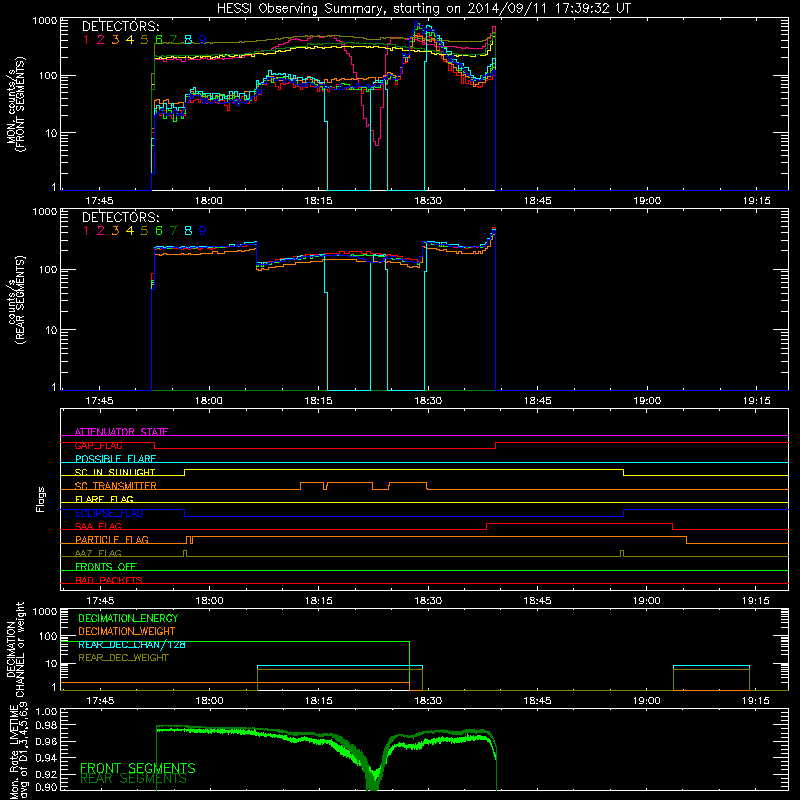Click 1000 y-axis value on front segments plot
The width and height of the screenshot is (800, 800).
coord(44,21)
